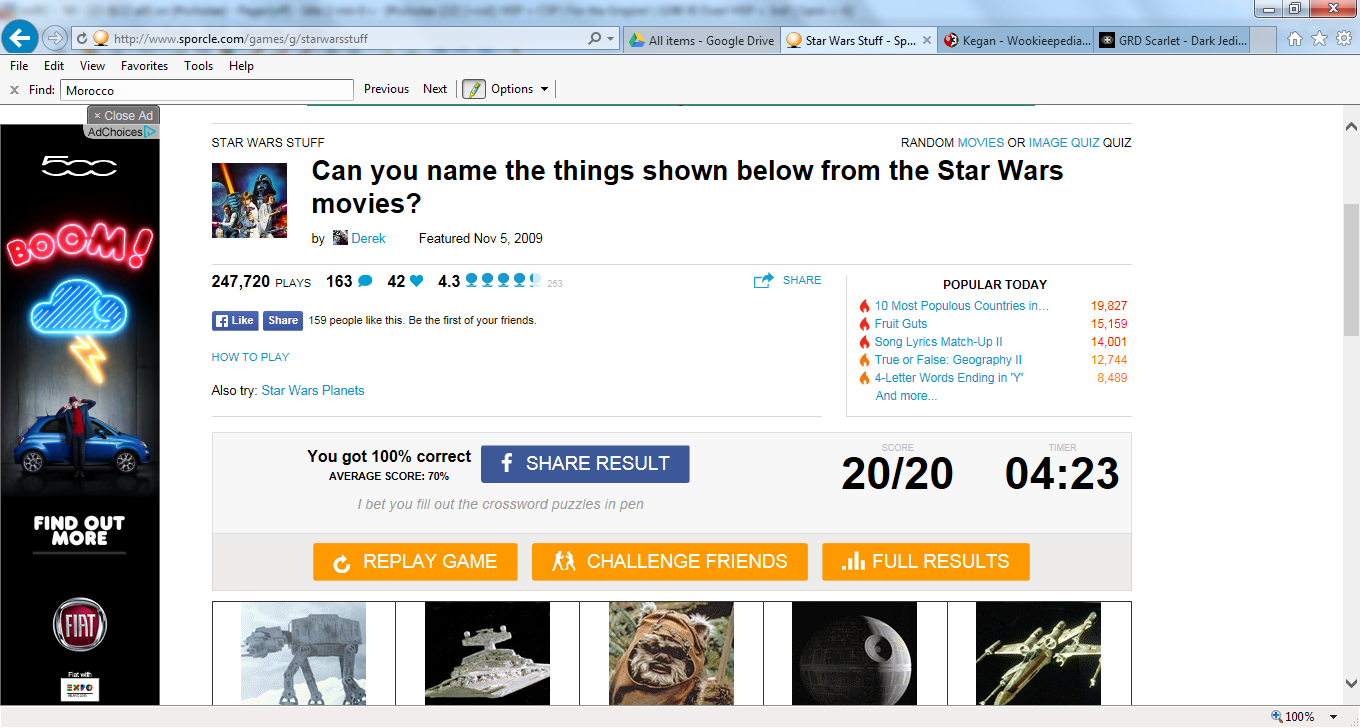Open the address bar search dropdown arrow
Viewport: 1360px width, 728px height.
click(611, 39)
